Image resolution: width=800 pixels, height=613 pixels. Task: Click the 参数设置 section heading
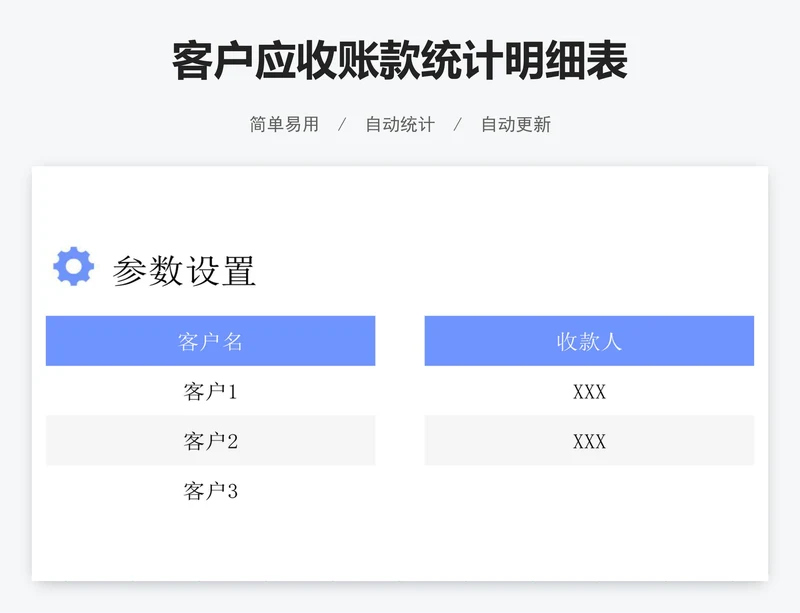[x=184, y=271]
